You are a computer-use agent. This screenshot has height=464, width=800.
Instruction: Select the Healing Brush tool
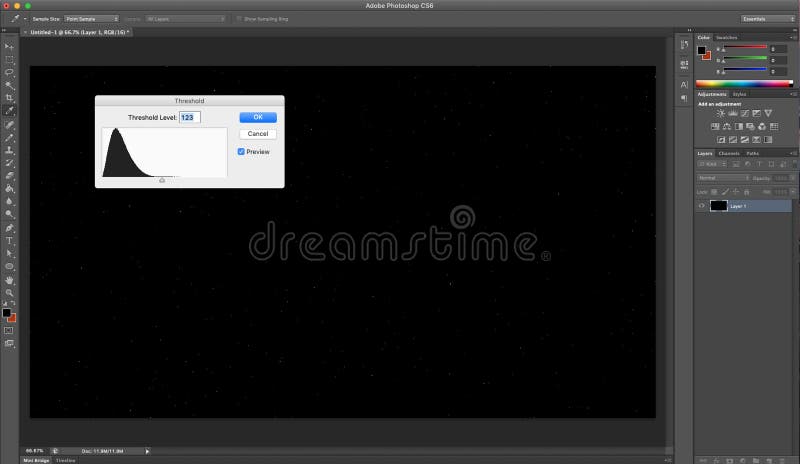pos(9,125)
